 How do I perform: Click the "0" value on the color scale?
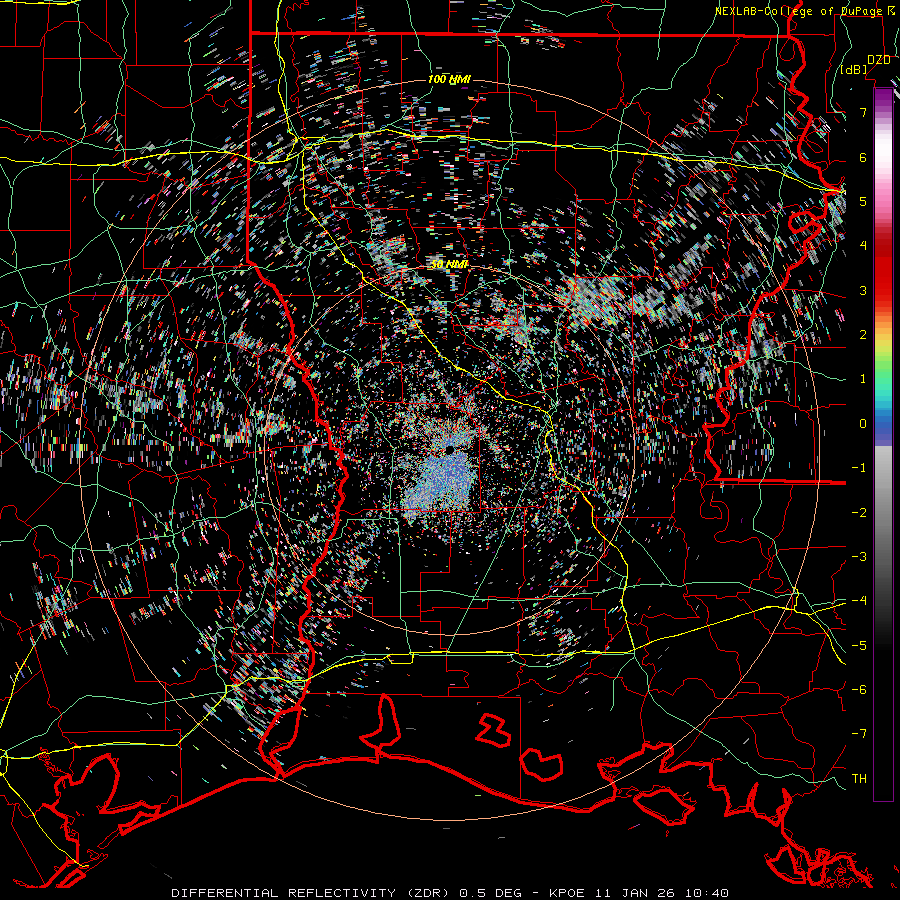863,424
